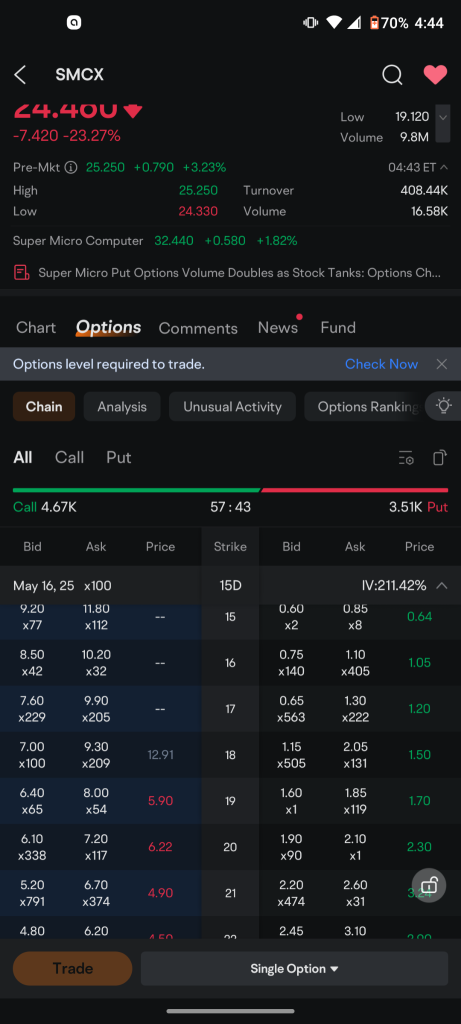Toggle the heart favorite icon
The height and width of the screenshot is (1024, 461).
(436, 75)
